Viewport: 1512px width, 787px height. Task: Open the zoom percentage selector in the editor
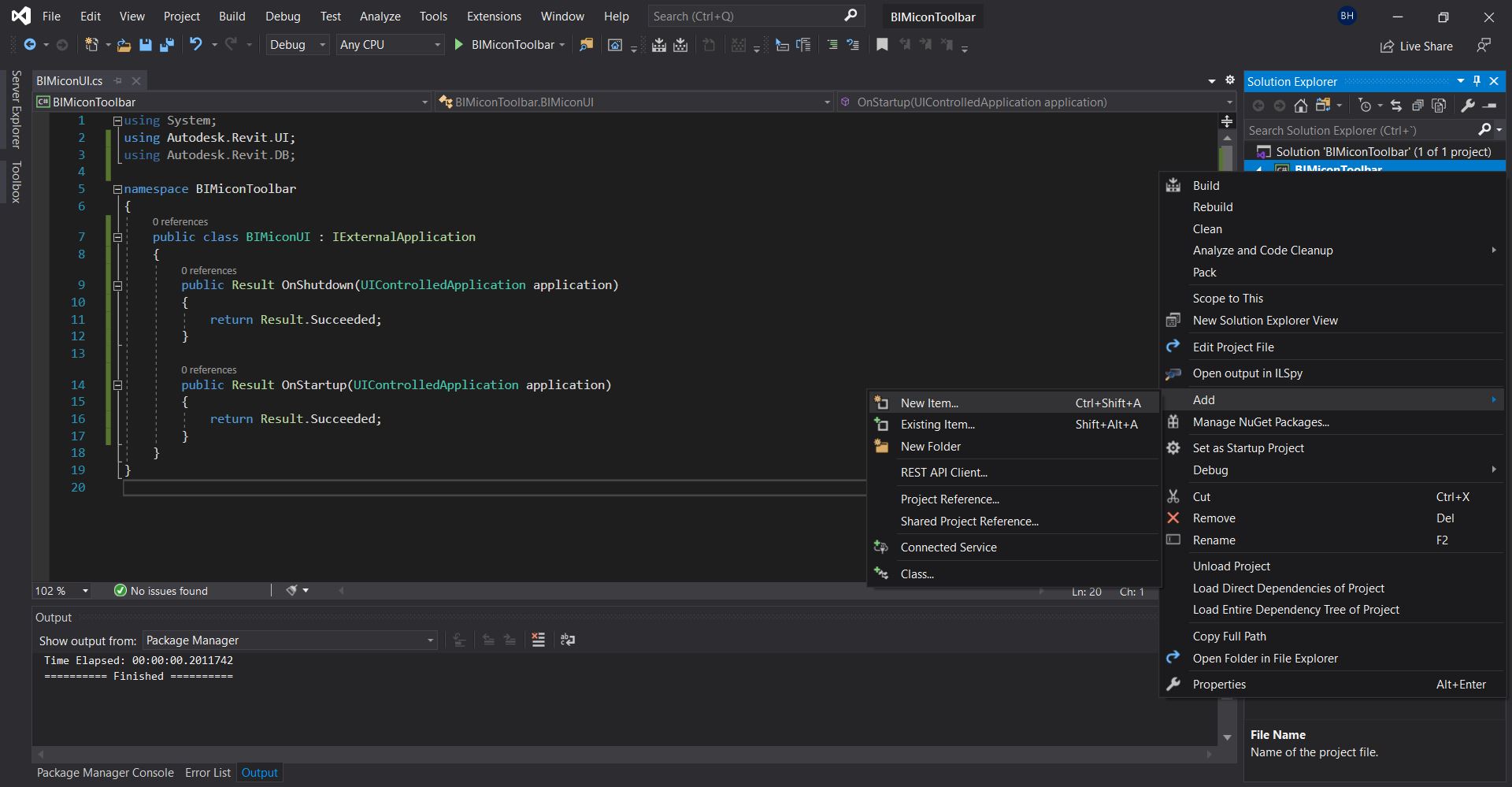pyautogui.click(x=61, y=590)
